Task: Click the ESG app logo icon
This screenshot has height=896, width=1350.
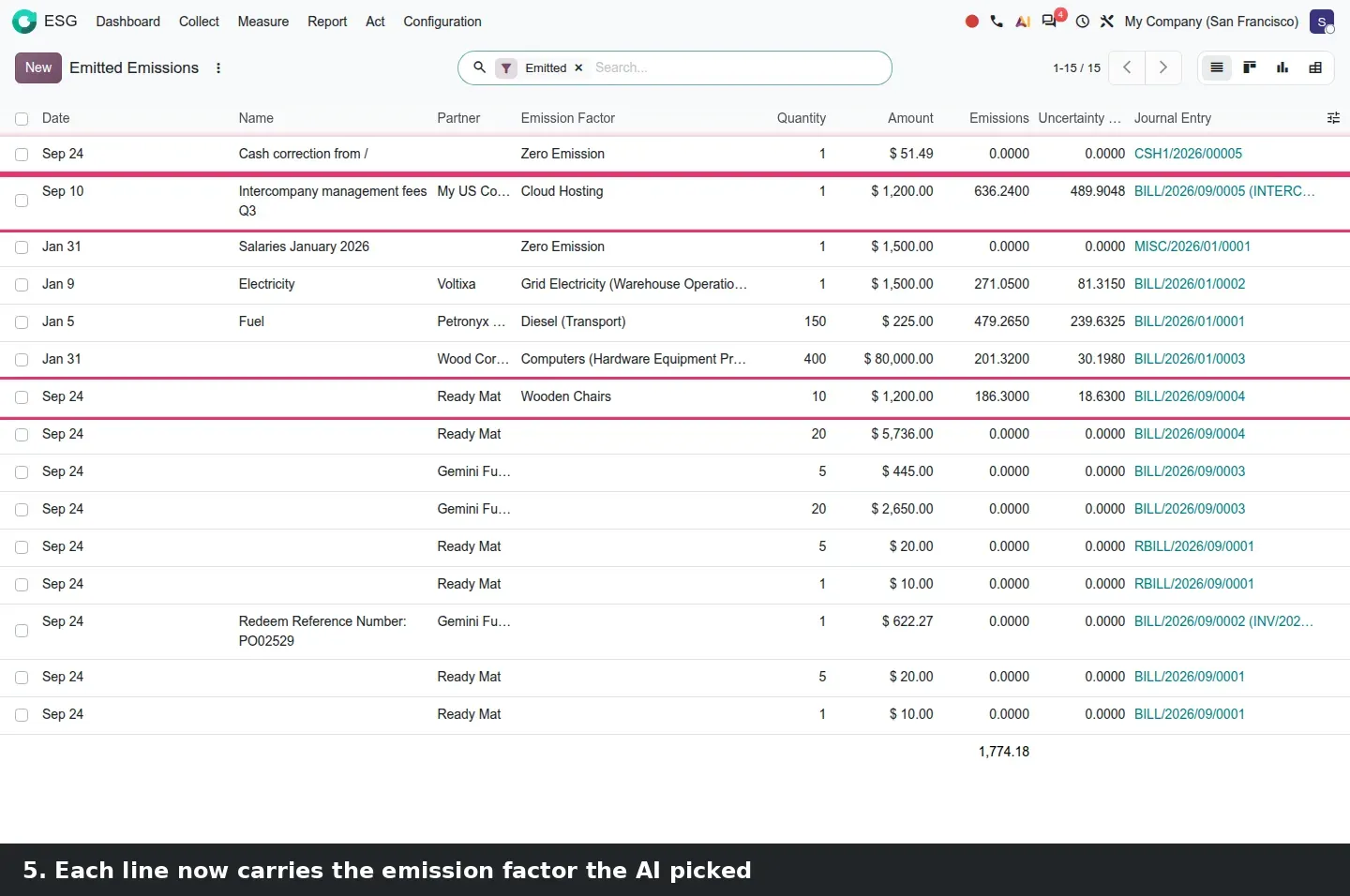Action: (24, 21)
